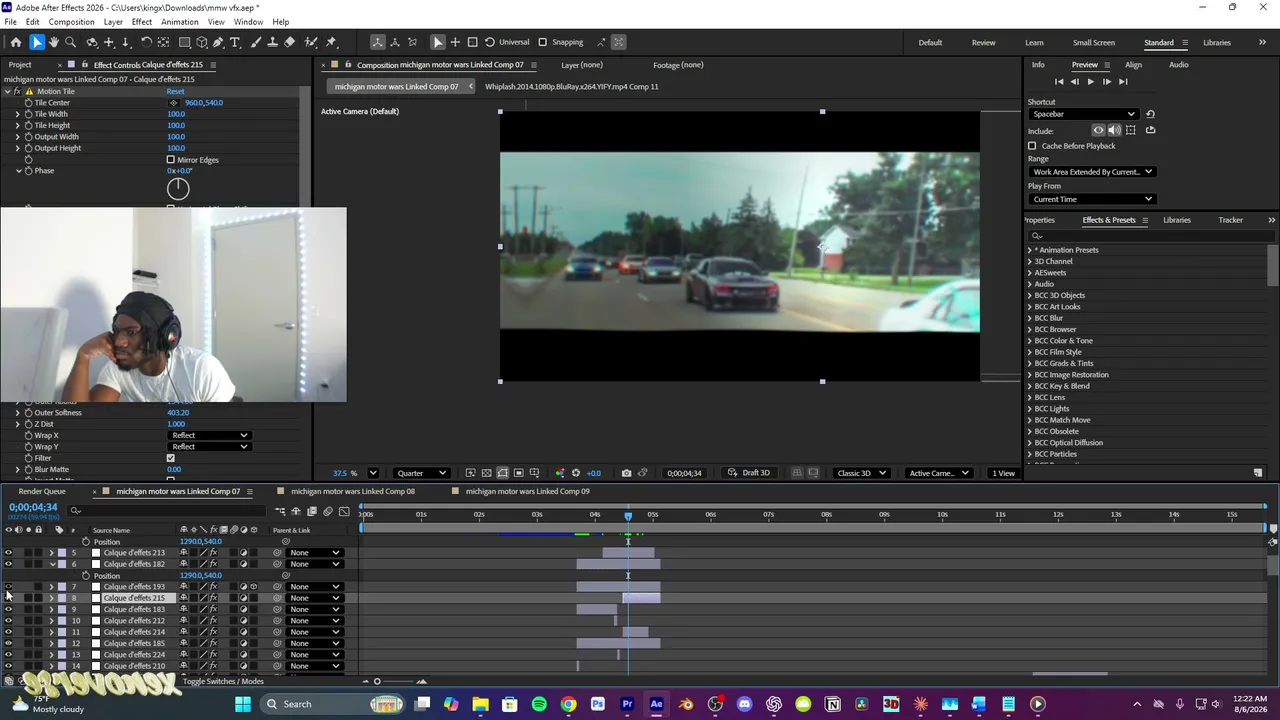This screenshot has height=720, width=1280.
Task: Hide layer Calque d'effets 182
Action: click(8, 564)
